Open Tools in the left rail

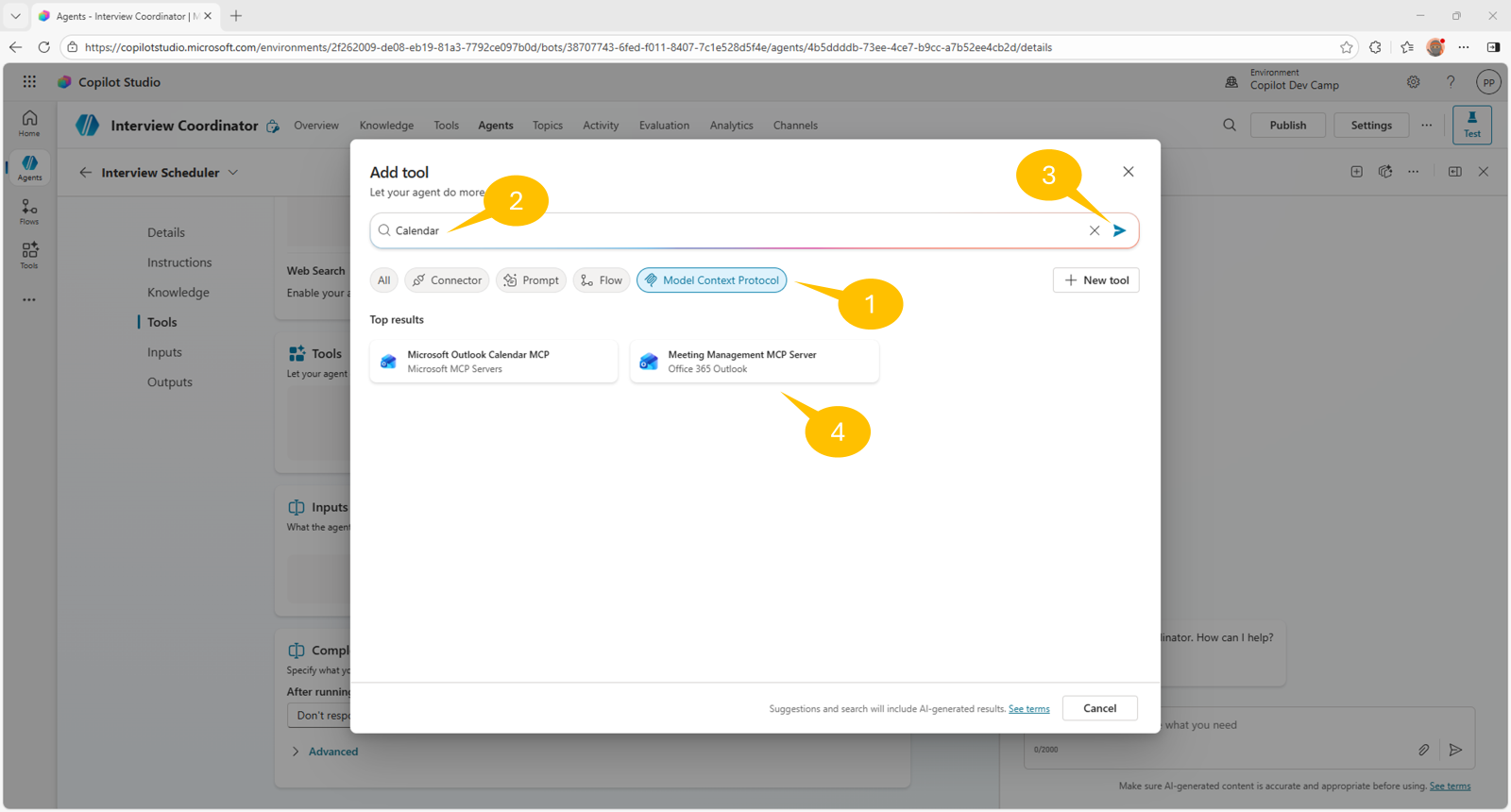pos(29,255)
